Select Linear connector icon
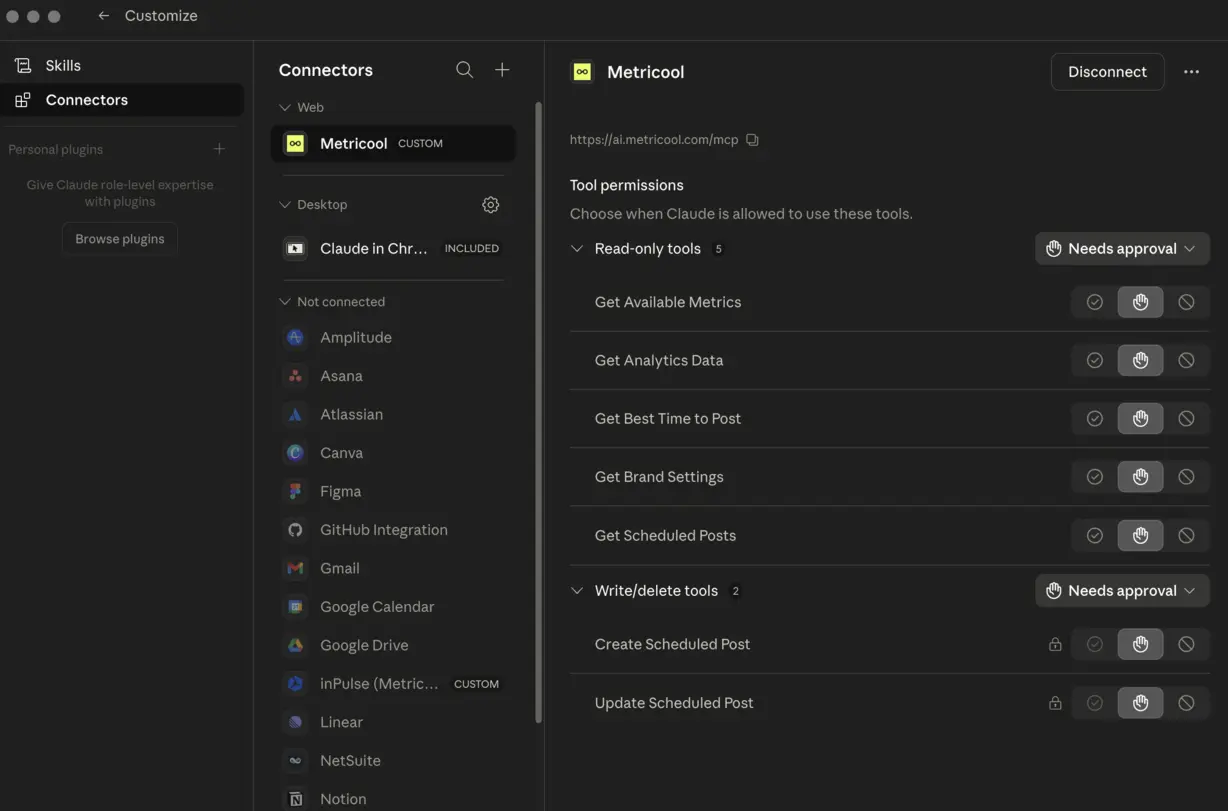 [x=295, y=722]
